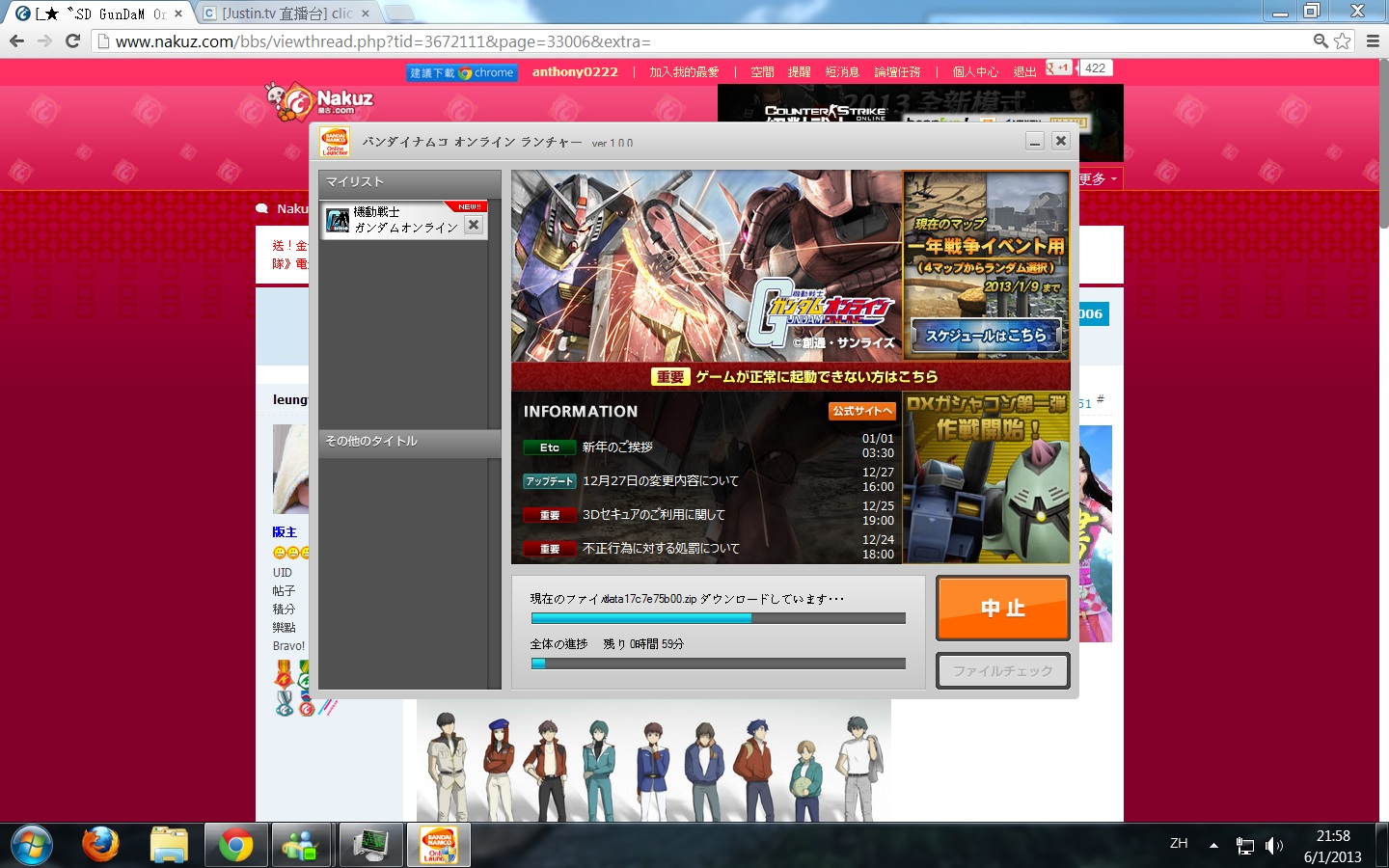
Task: Remove Gundam Online from my list with X
Action: [474, 225]
